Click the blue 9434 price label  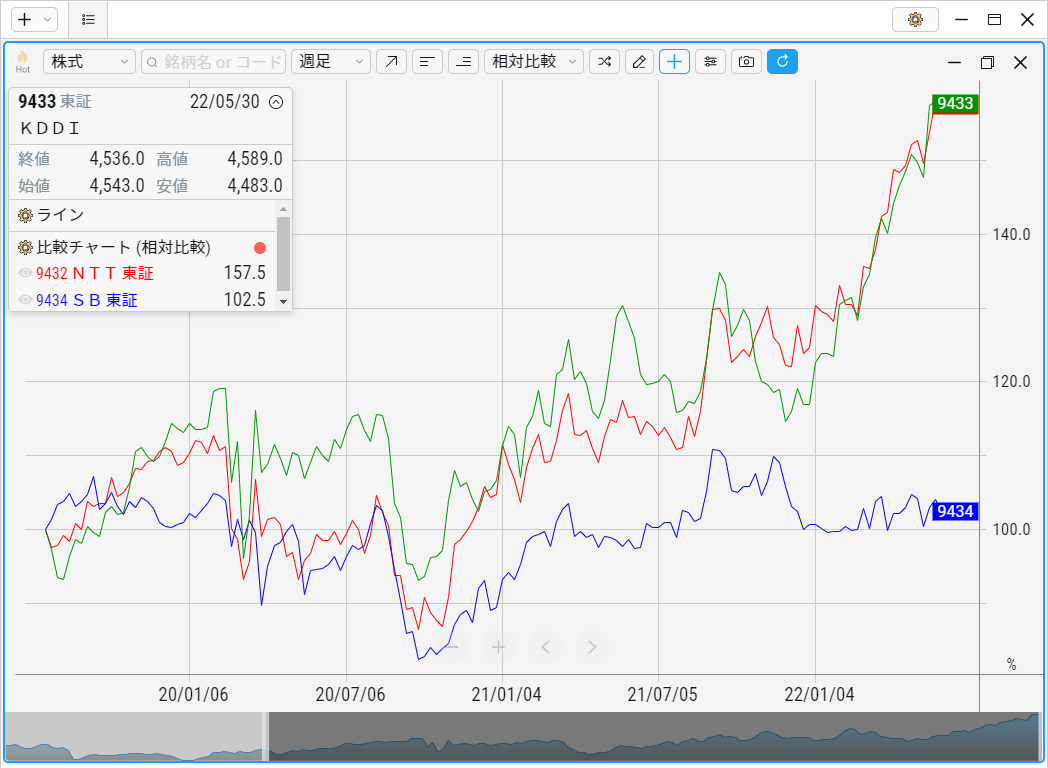[955, 511]
